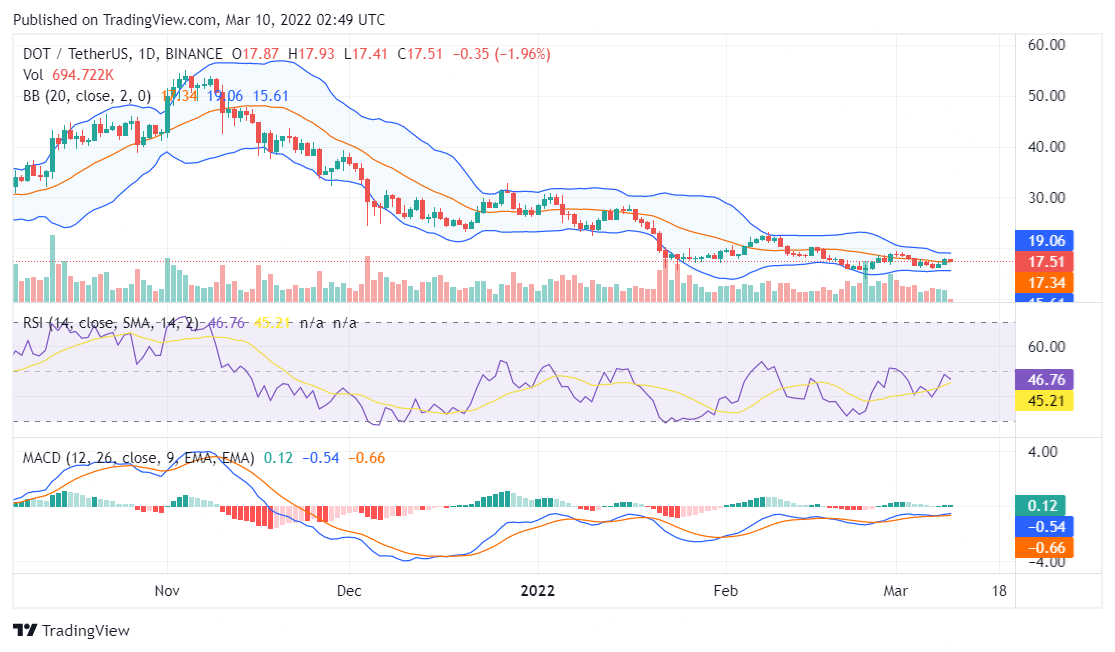Click the blue -0.54 MACD line tag
Viewport: 1115px width, 652px height.
click(1044, 526)
